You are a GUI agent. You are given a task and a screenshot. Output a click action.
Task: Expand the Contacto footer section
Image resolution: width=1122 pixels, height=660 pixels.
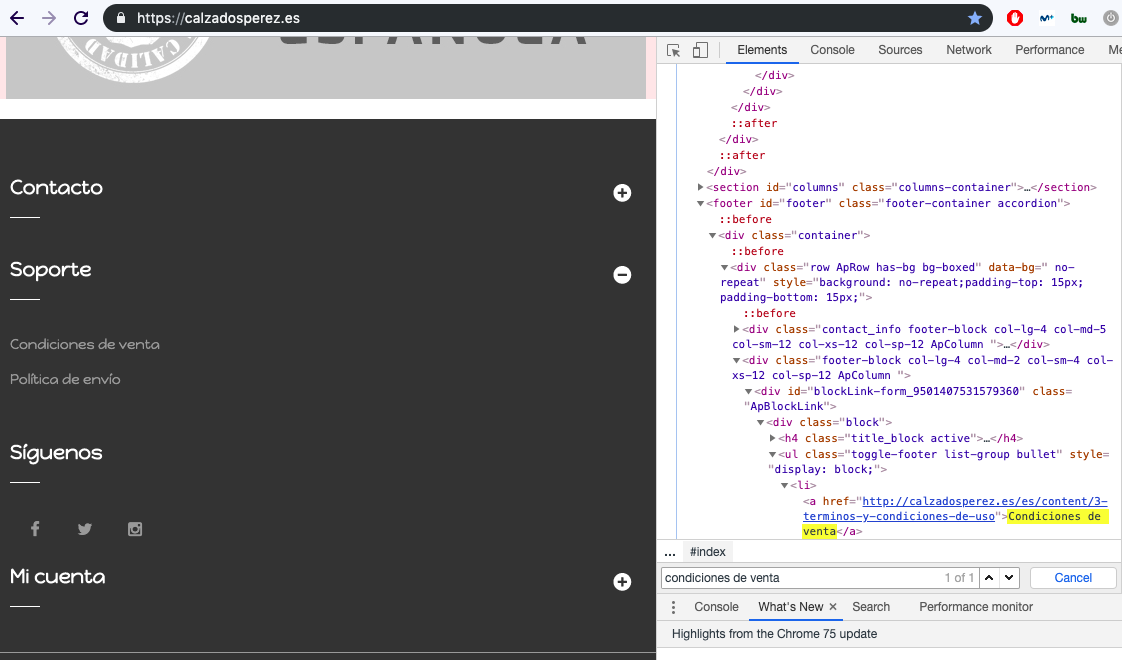pyautogui.click(x=622, y=193)
